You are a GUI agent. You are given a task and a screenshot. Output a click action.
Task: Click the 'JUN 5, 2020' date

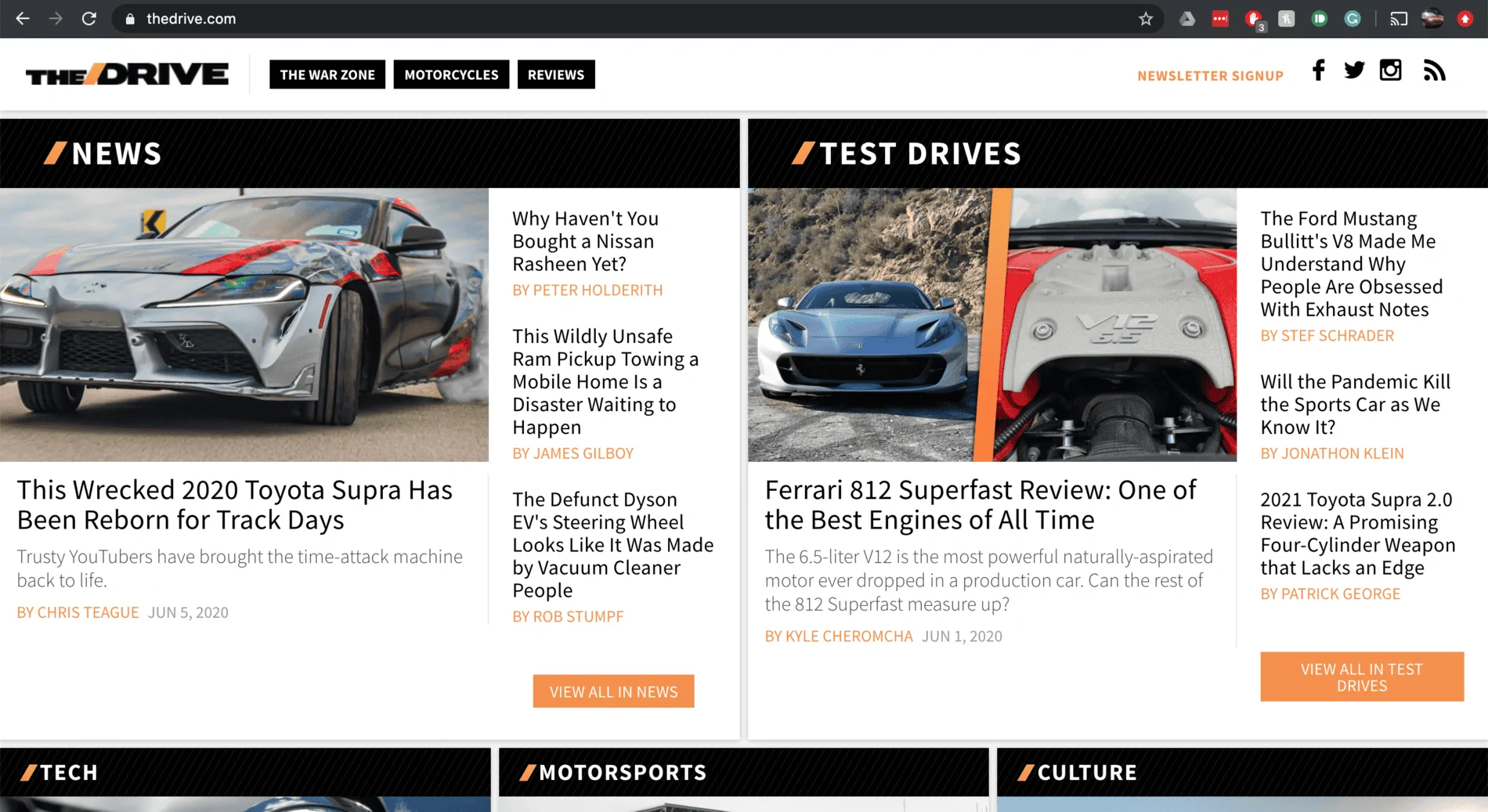[x=188, y=612]
